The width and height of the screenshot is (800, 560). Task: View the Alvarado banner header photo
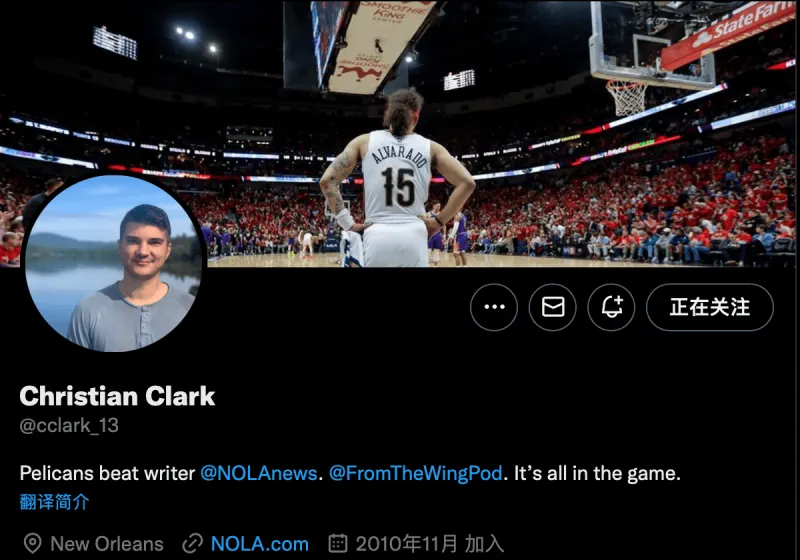tap(400, 134)
